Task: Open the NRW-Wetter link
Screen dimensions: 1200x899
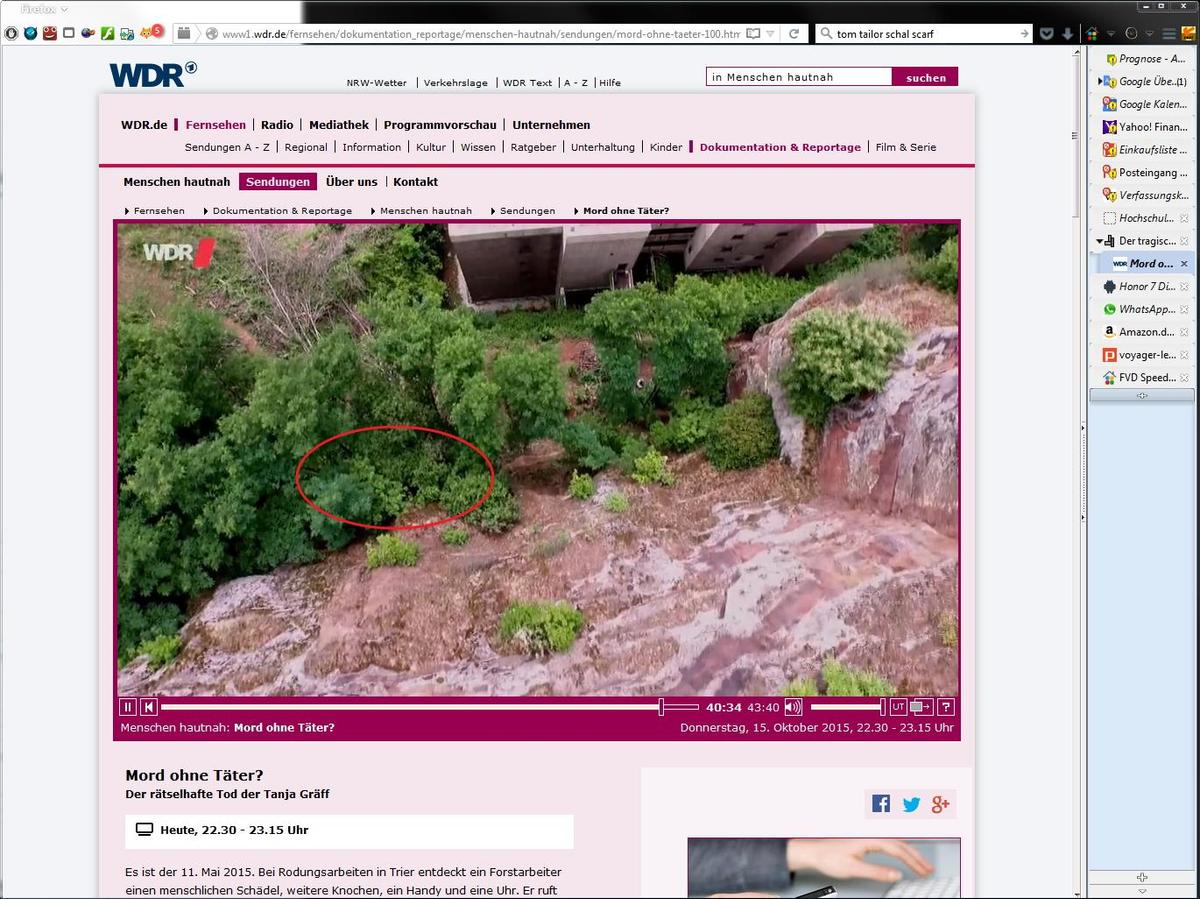Action: pos(377,83)
